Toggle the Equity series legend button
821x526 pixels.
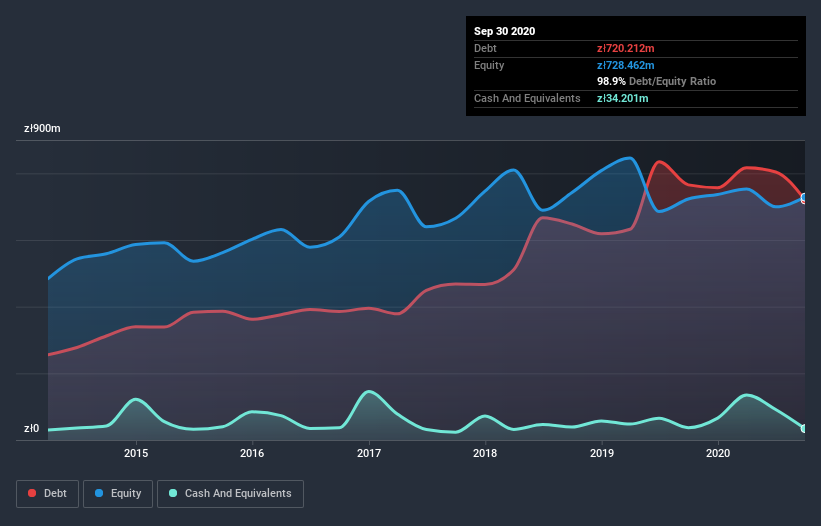click(x=118, y=494)
